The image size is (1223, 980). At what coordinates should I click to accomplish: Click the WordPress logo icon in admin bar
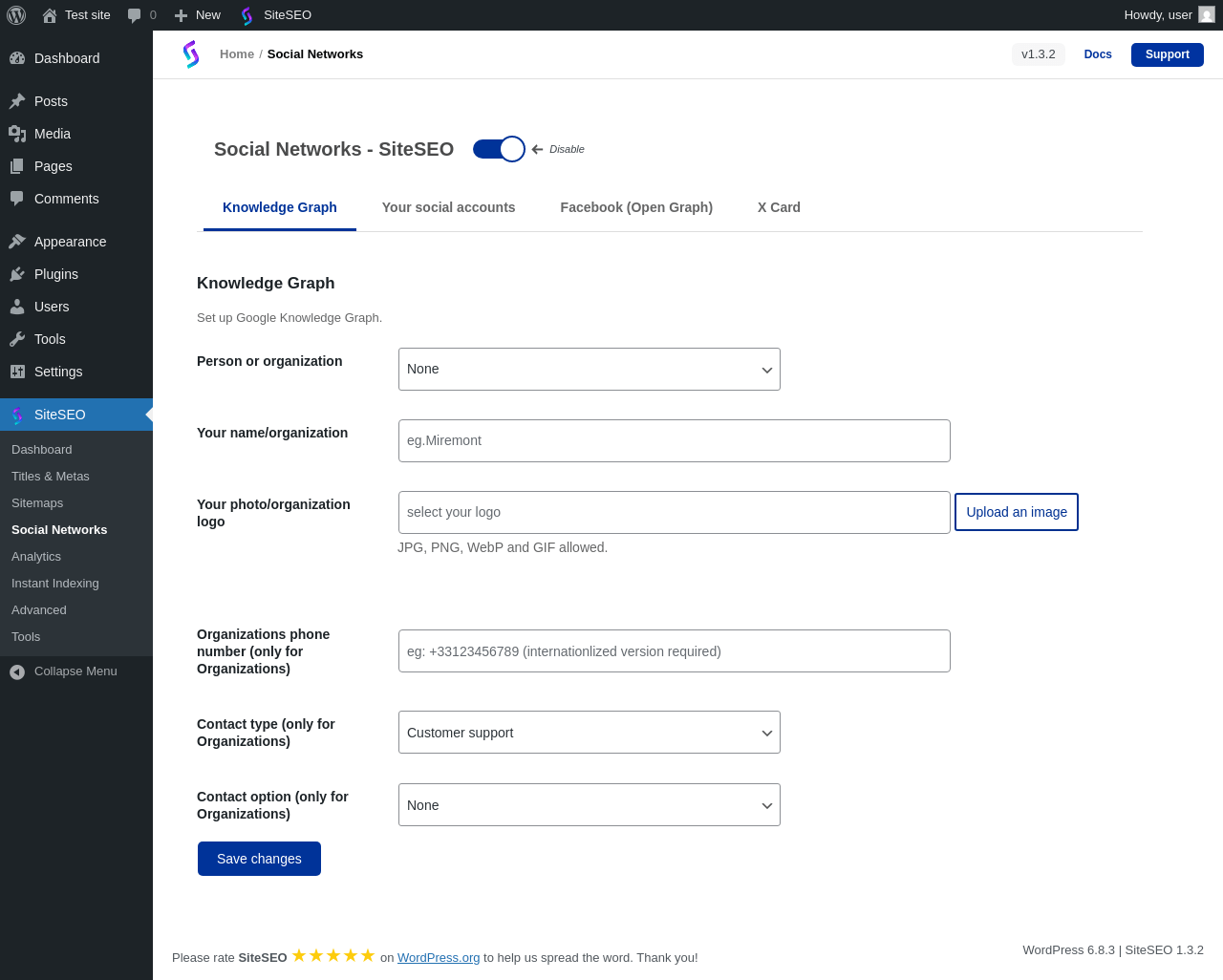tap(16, 15)
